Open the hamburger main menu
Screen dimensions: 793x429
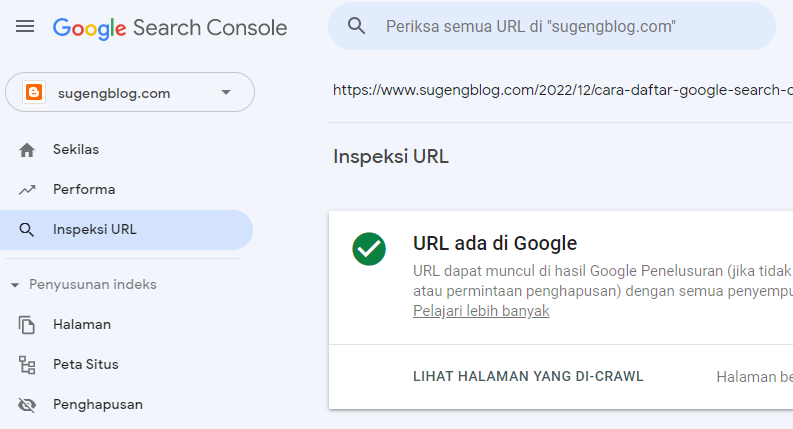point(25,27)
